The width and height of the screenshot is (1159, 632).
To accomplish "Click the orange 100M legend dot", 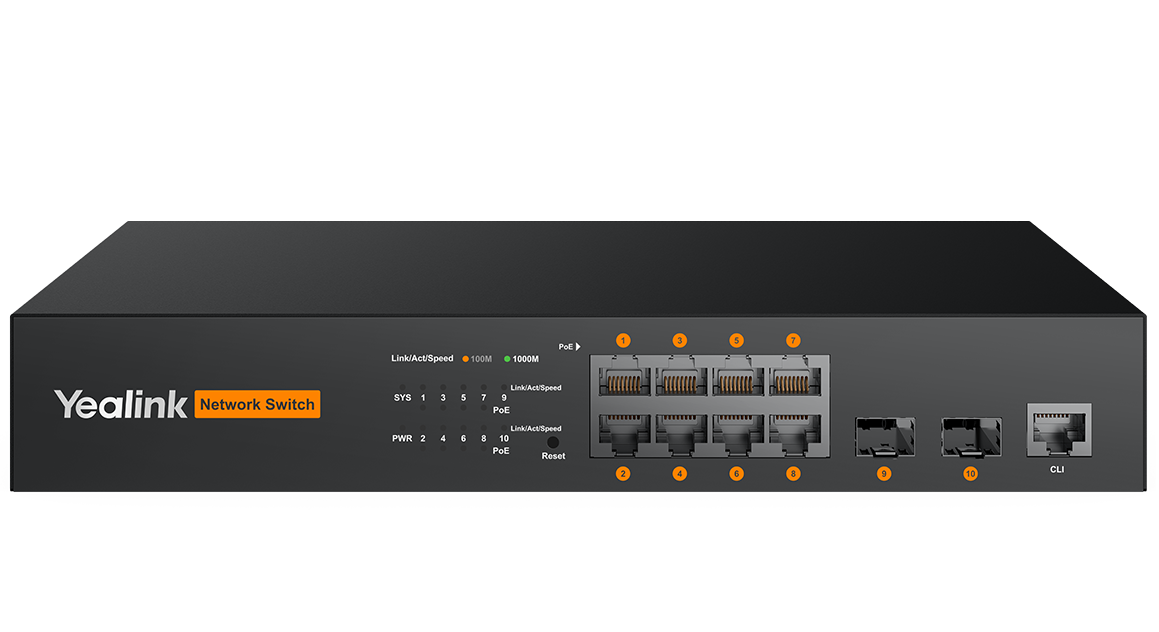I will pos(466,359).
